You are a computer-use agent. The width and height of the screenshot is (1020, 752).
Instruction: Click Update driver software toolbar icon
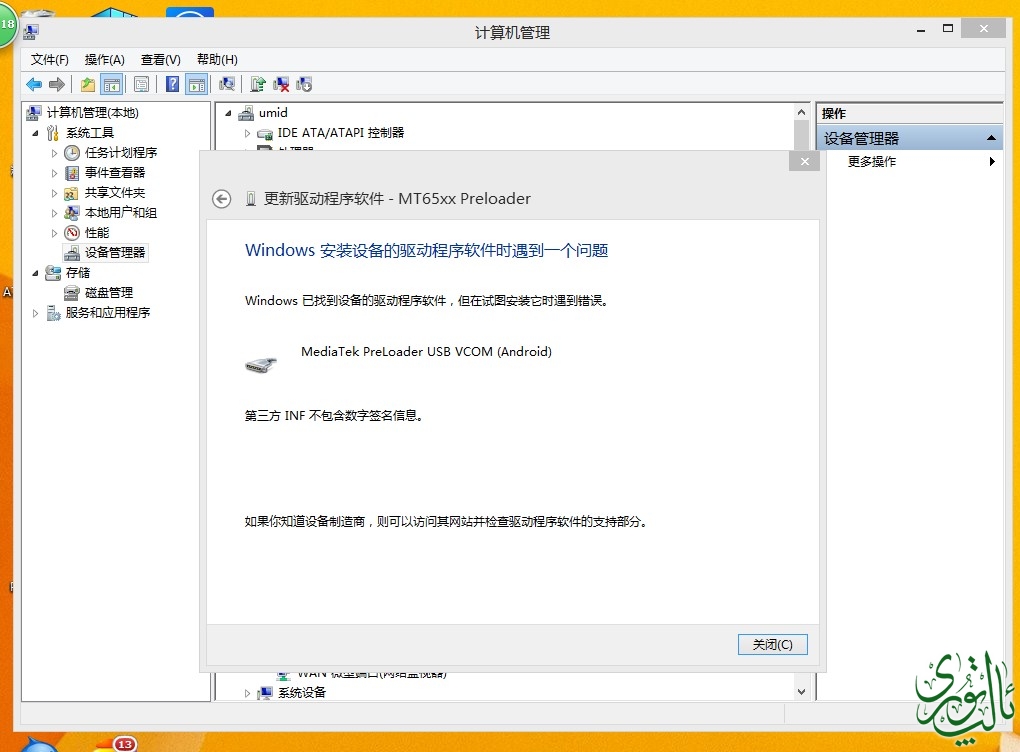tap(258, 84)
